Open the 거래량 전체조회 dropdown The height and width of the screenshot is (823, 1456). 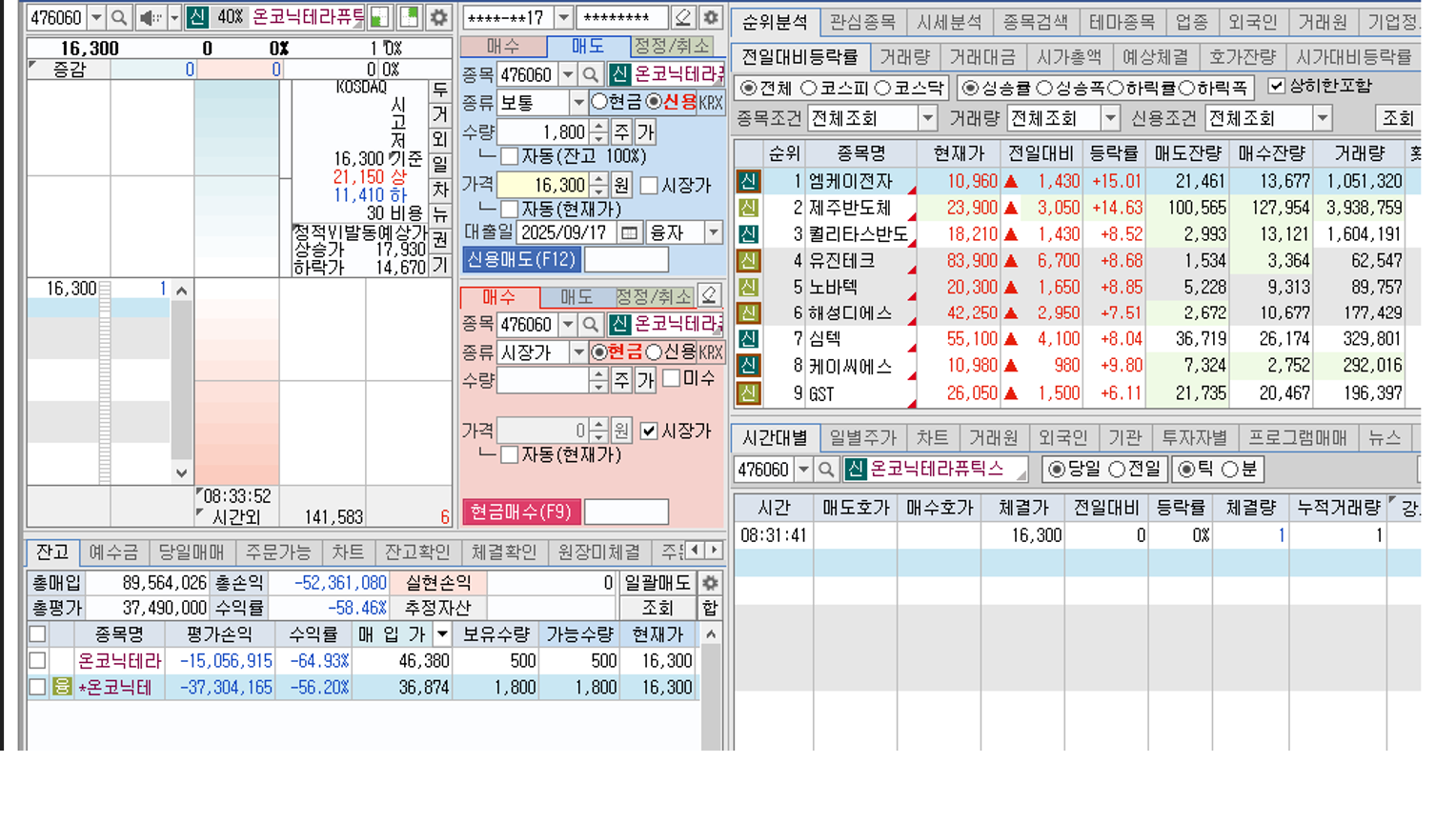[x=1110, y=118]
